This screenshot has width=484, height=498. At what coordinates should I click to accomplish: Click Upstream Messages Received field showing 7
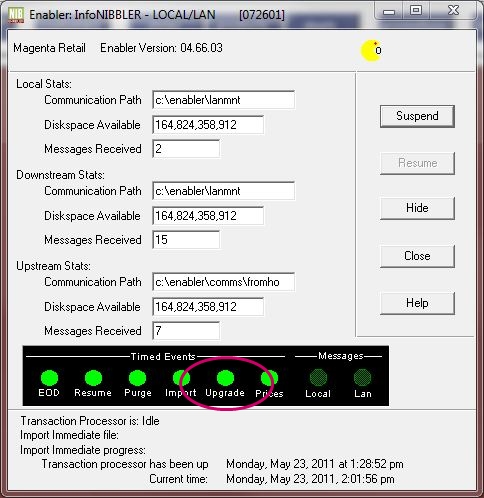click(x=186, y=331)
